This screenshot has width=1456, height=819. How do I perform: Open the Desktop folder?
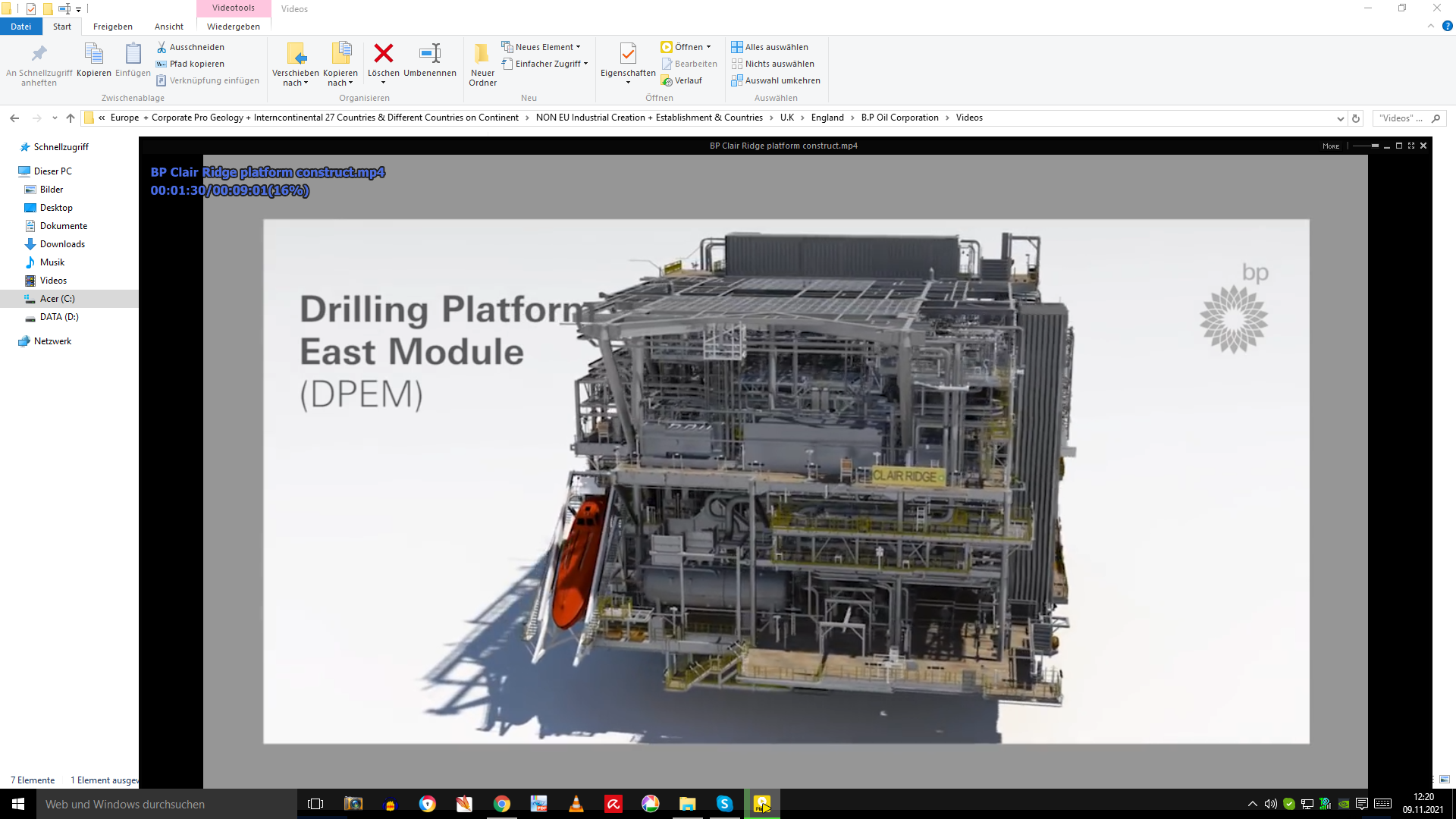(x=56, y=208)
